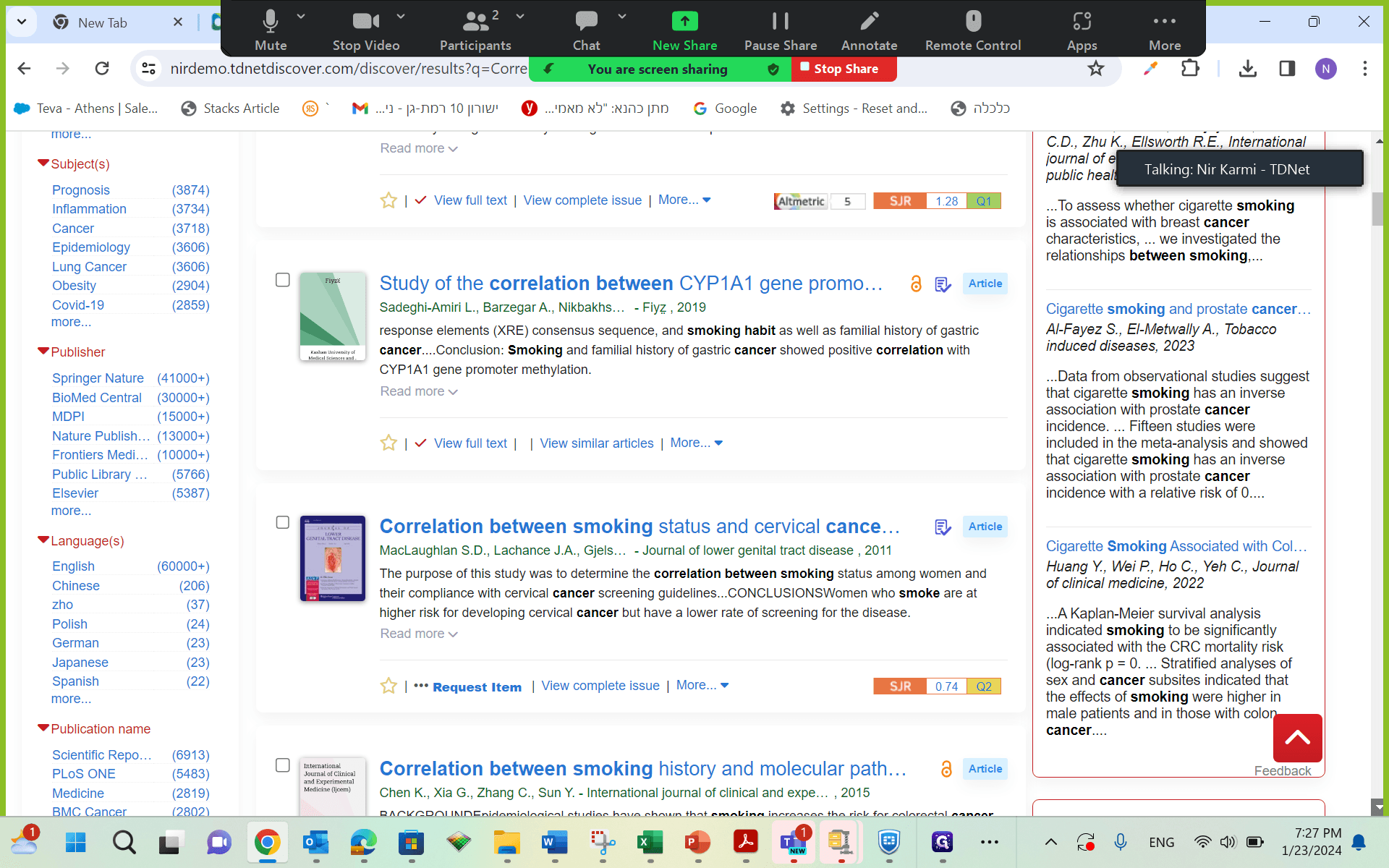
Task: Check the box for molecular pathway article
Action: 283,765
